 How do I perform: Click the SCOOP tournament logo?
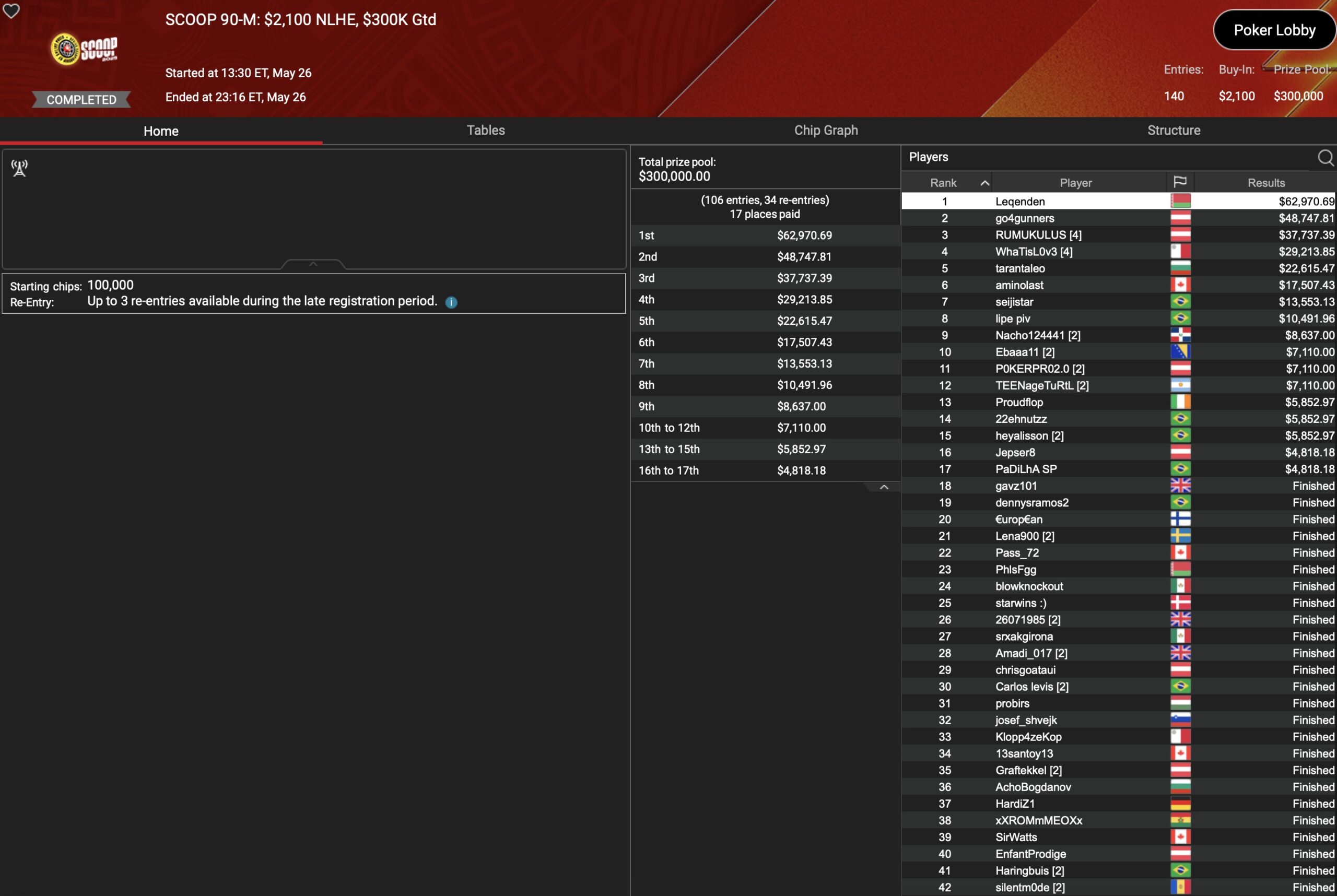[84, 49]
